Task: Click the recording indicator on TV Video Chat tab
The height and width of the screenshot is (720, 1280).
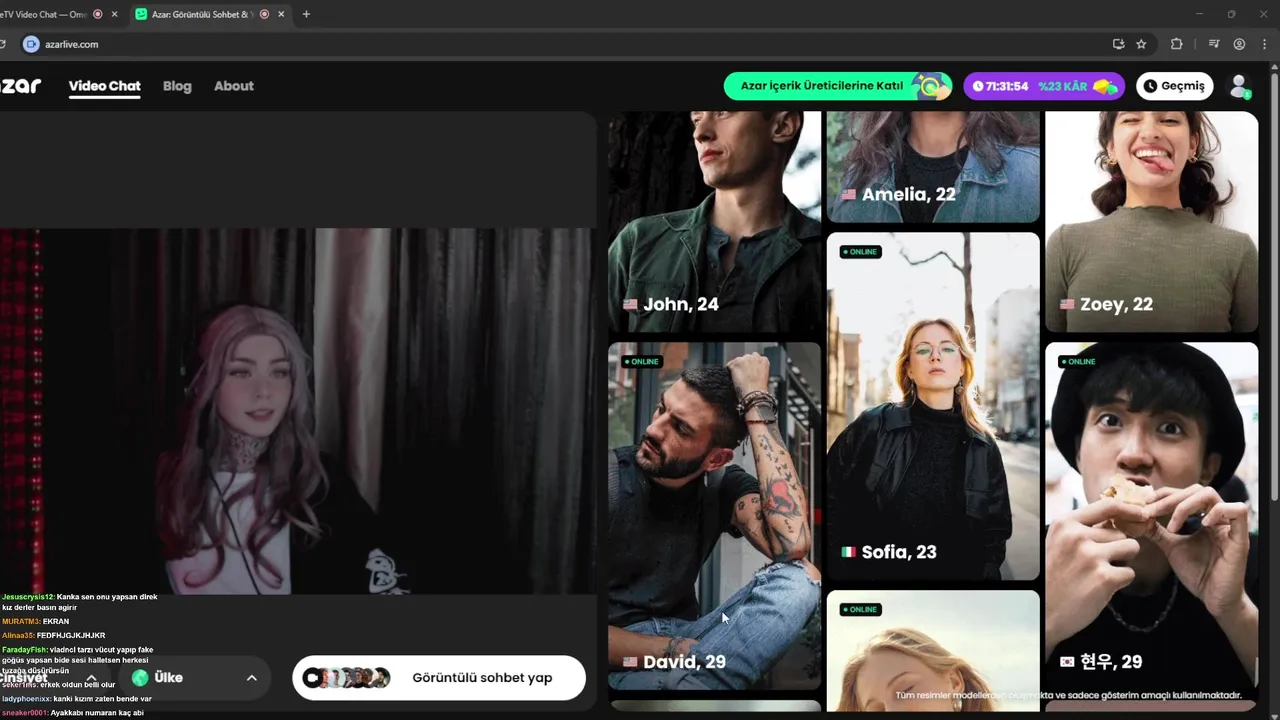Action: (98, 14)
